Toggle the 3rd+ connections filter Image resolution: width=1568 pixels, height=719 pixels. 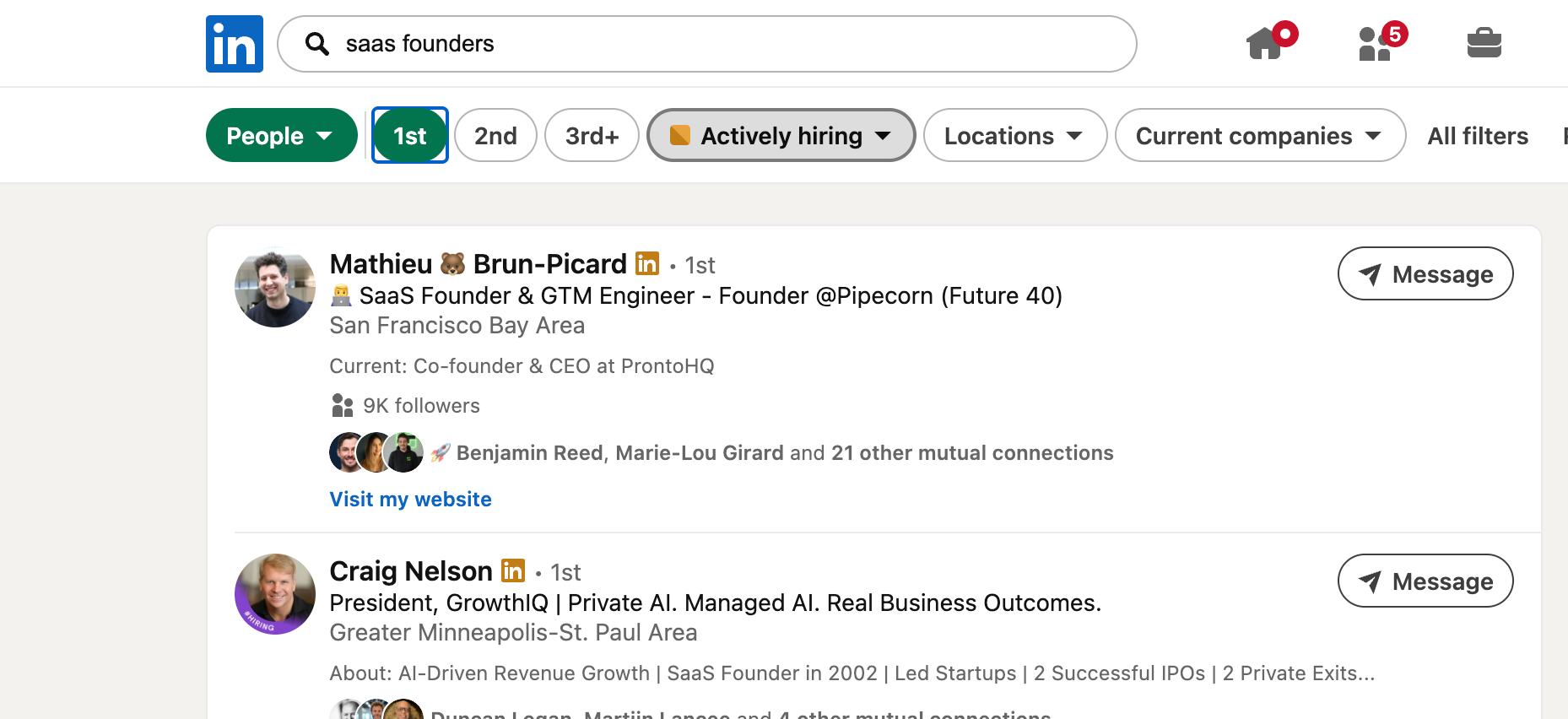pos(592,135)
